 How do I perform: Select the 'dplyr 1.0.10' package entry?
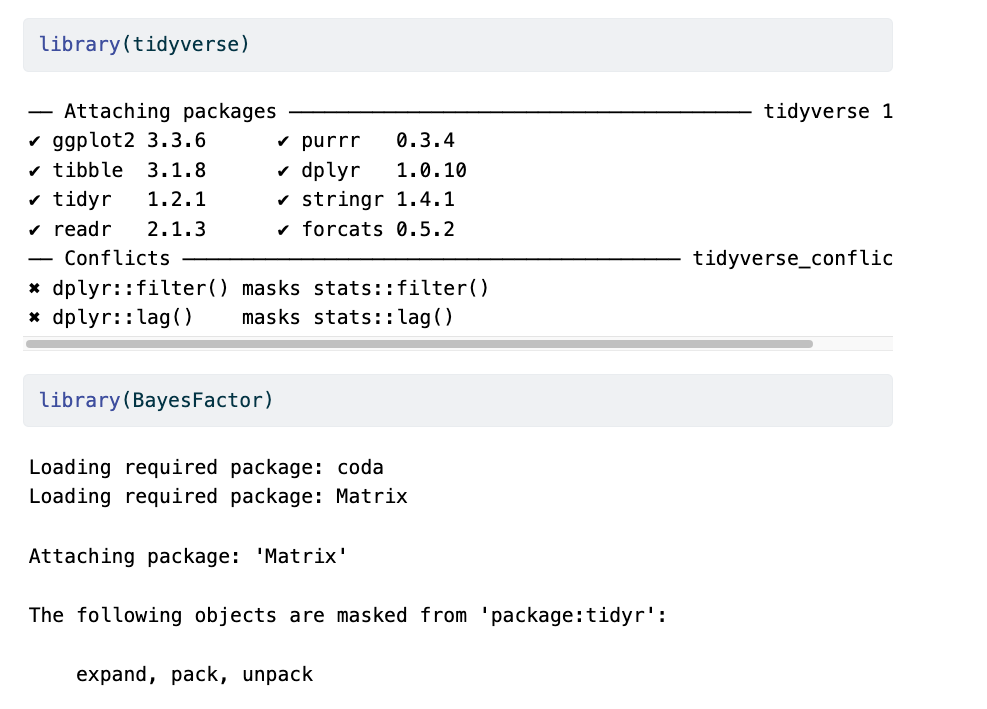click(x=384, y=170)
